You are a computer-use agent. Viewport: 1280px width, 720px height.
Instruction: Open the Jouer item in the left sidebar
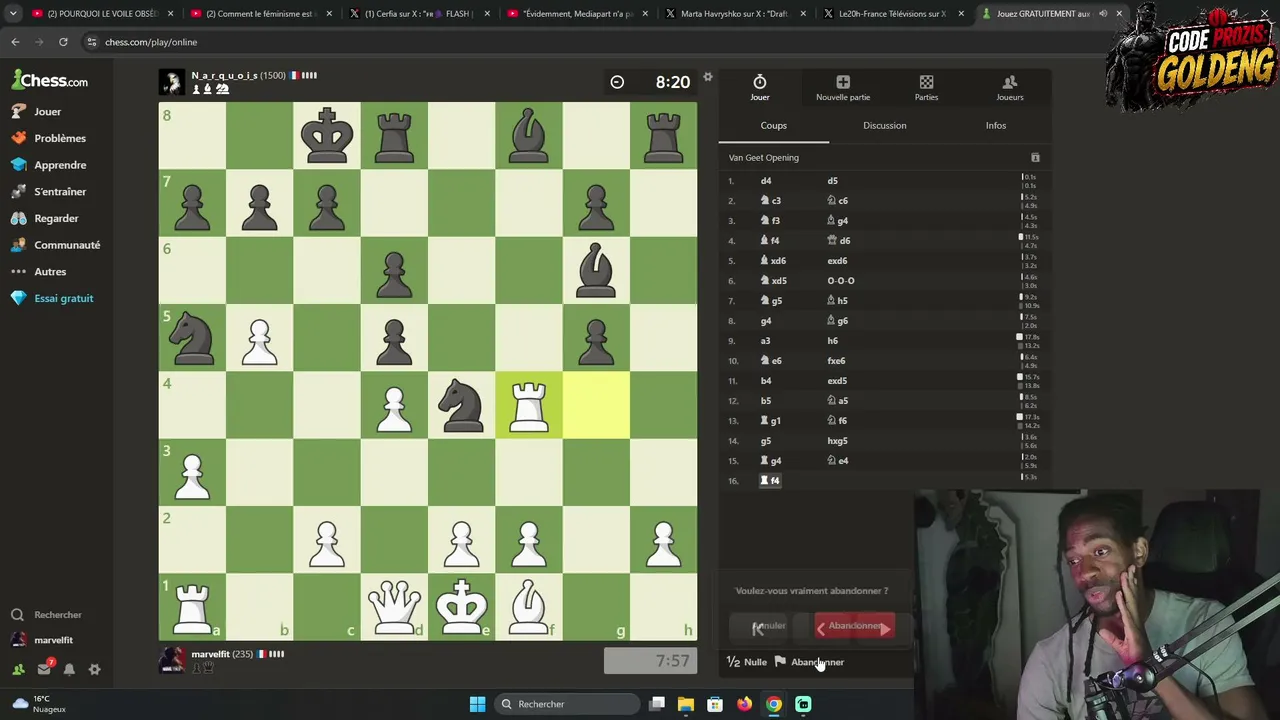[x=37, y=111]
